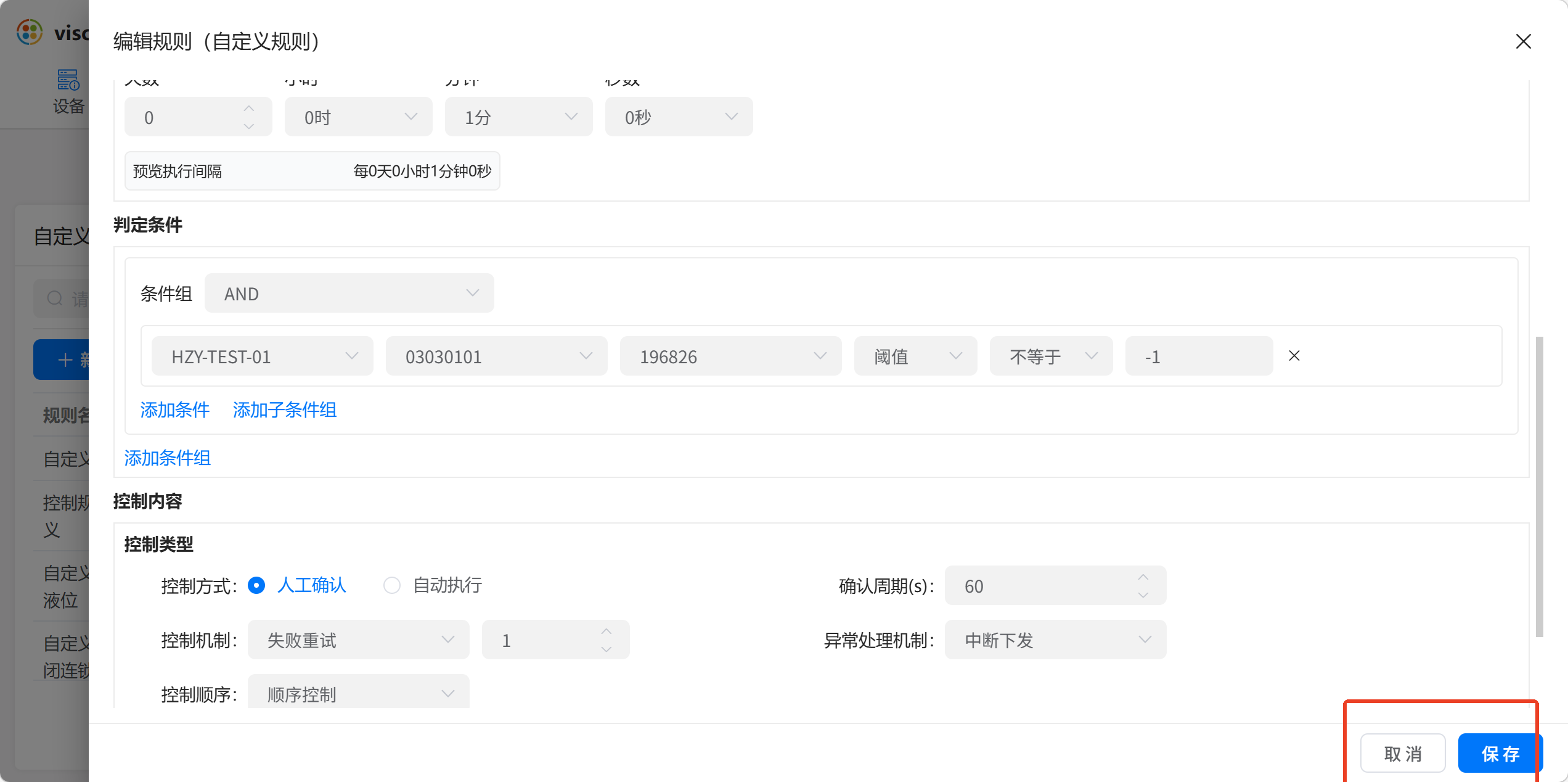Click the 控制类型 heading
Image resolution: width=1568 pixels, height=782 pixels.
click(x=159, y=544)
